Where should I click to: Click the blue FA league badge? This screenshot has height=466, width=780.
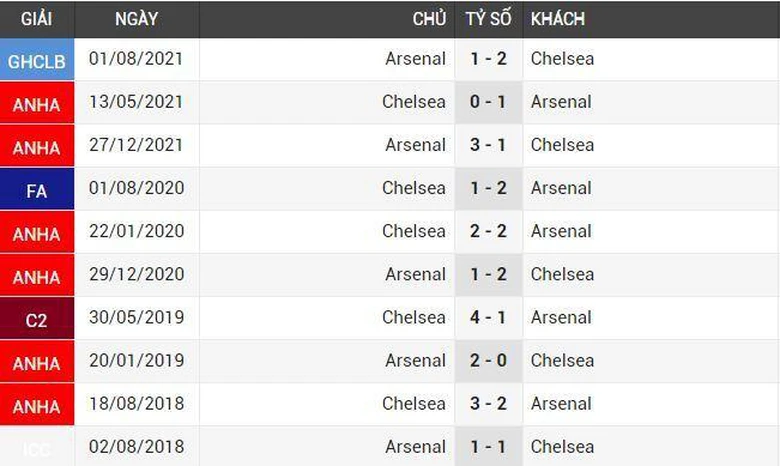click(x=37, y=190)
